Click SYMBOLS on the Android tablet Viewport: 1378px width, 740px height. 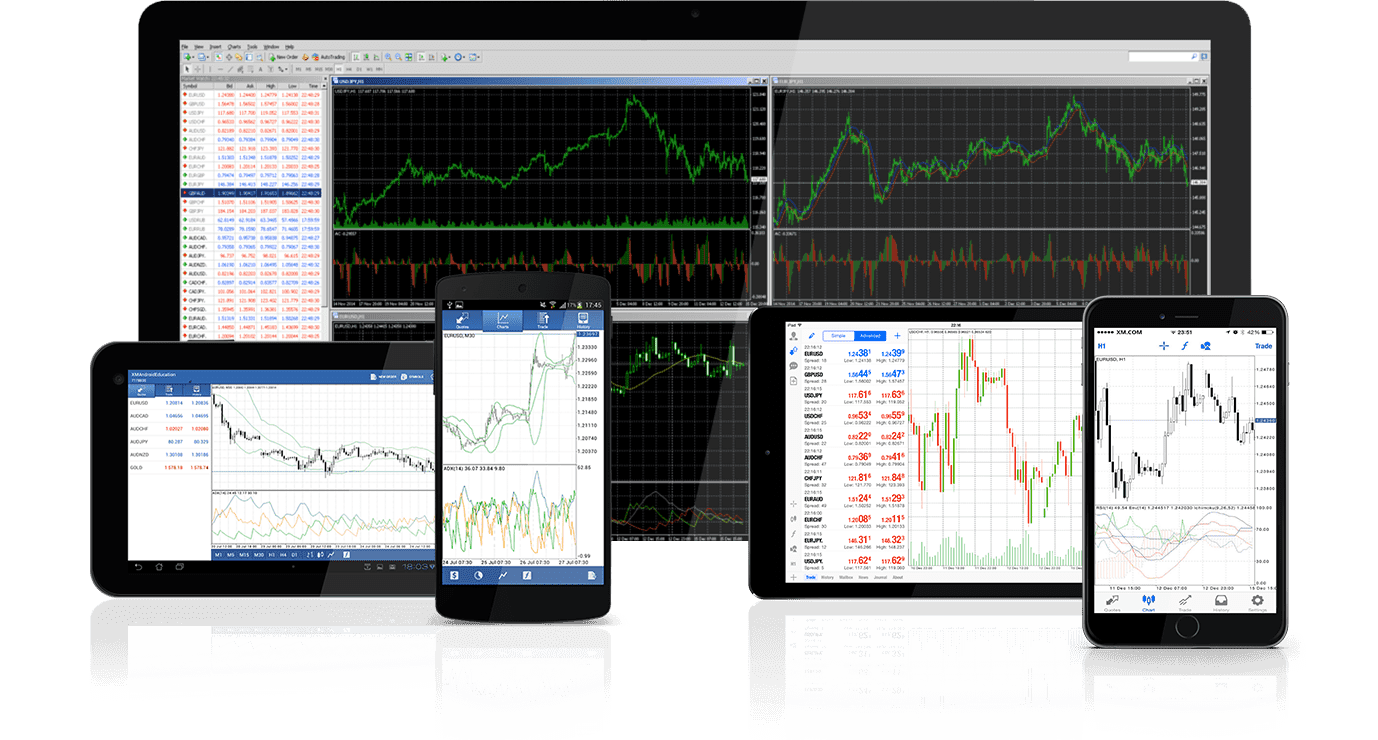pyautogui.click(x=413, y=376)
